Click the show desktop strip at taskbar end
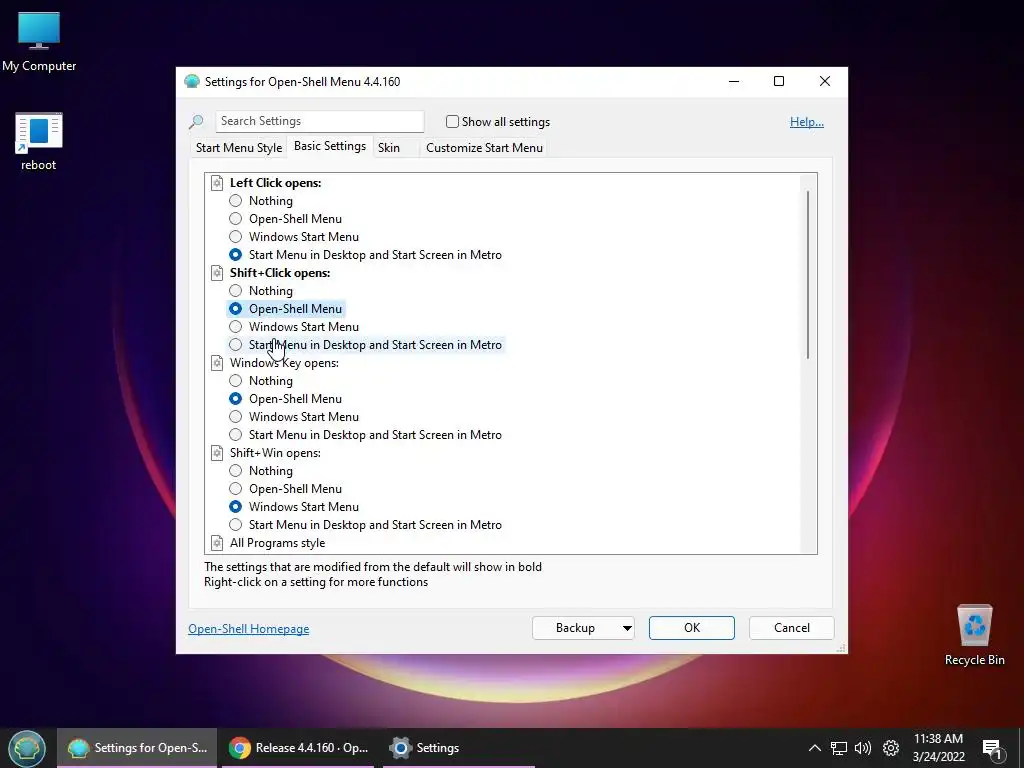The height and width of the screenshot is (768, 1024). pyautogui.click(x=1021, y=748)
